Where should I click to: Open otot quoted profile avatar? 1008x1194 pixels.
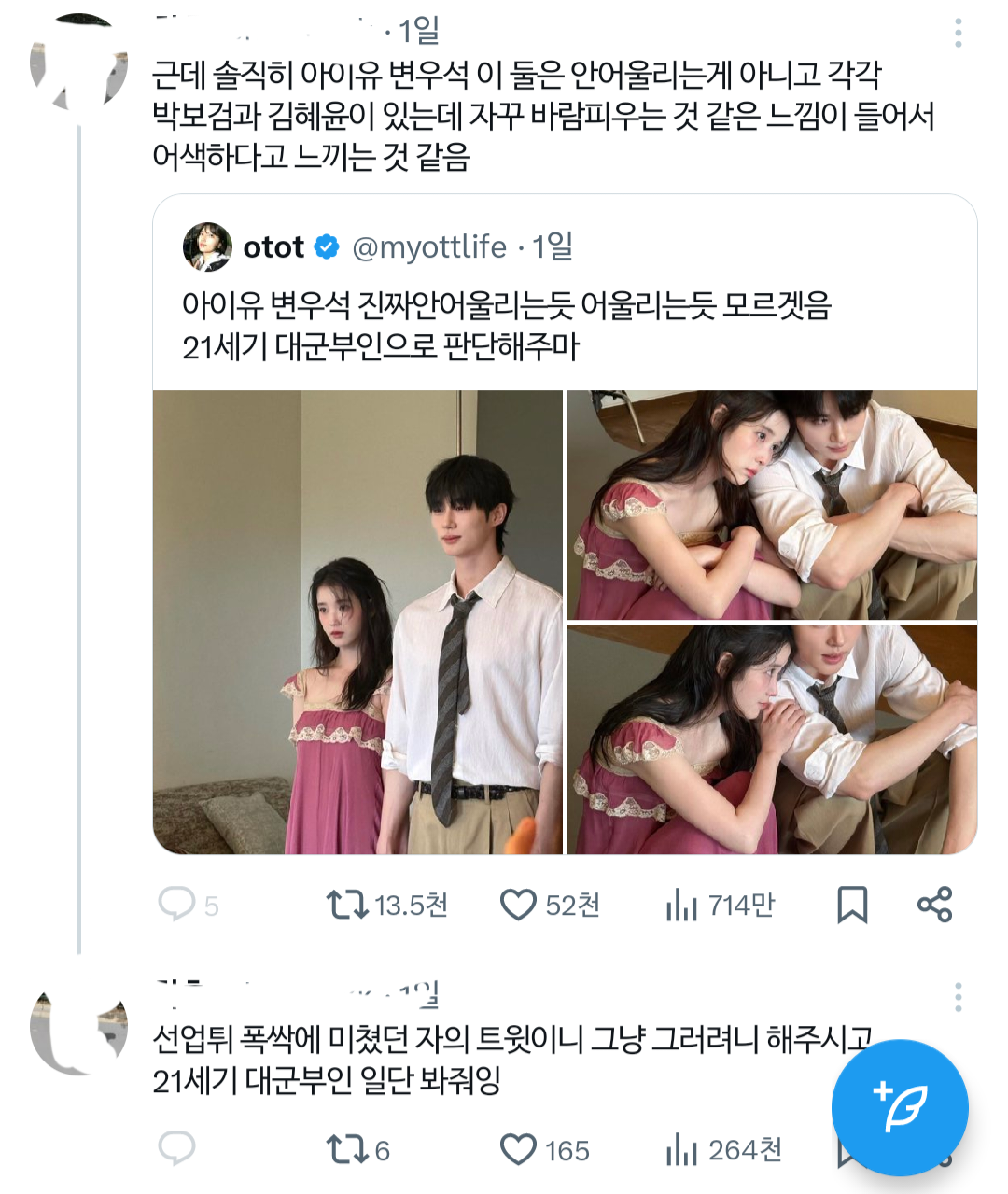click(207, 246)
